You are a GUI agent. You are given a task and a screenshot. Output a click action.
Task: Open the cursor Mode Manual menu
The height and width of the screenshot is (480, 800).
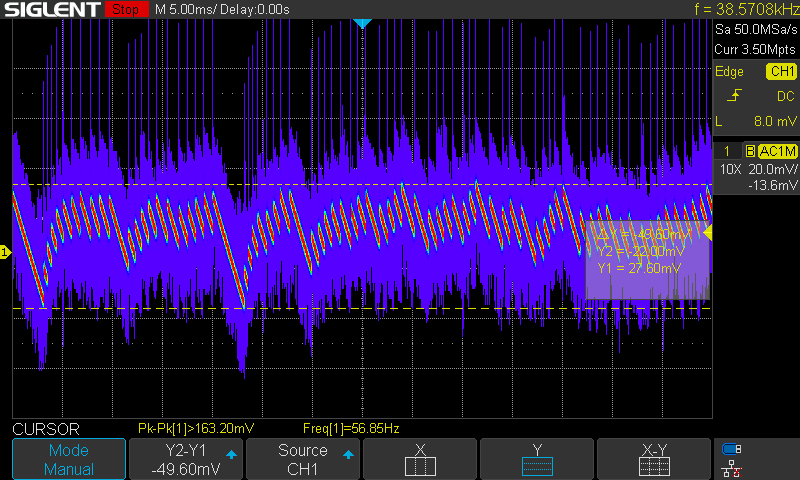coord(69,459)
